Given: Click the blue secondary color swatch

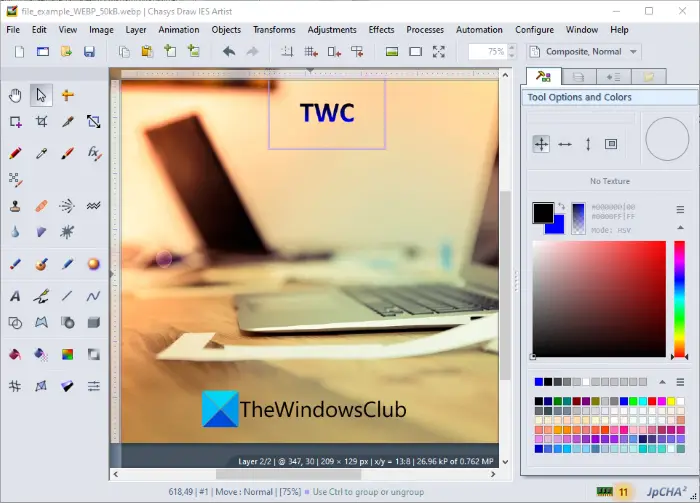Looking at the screenshot, I should [x=558, y=228].
